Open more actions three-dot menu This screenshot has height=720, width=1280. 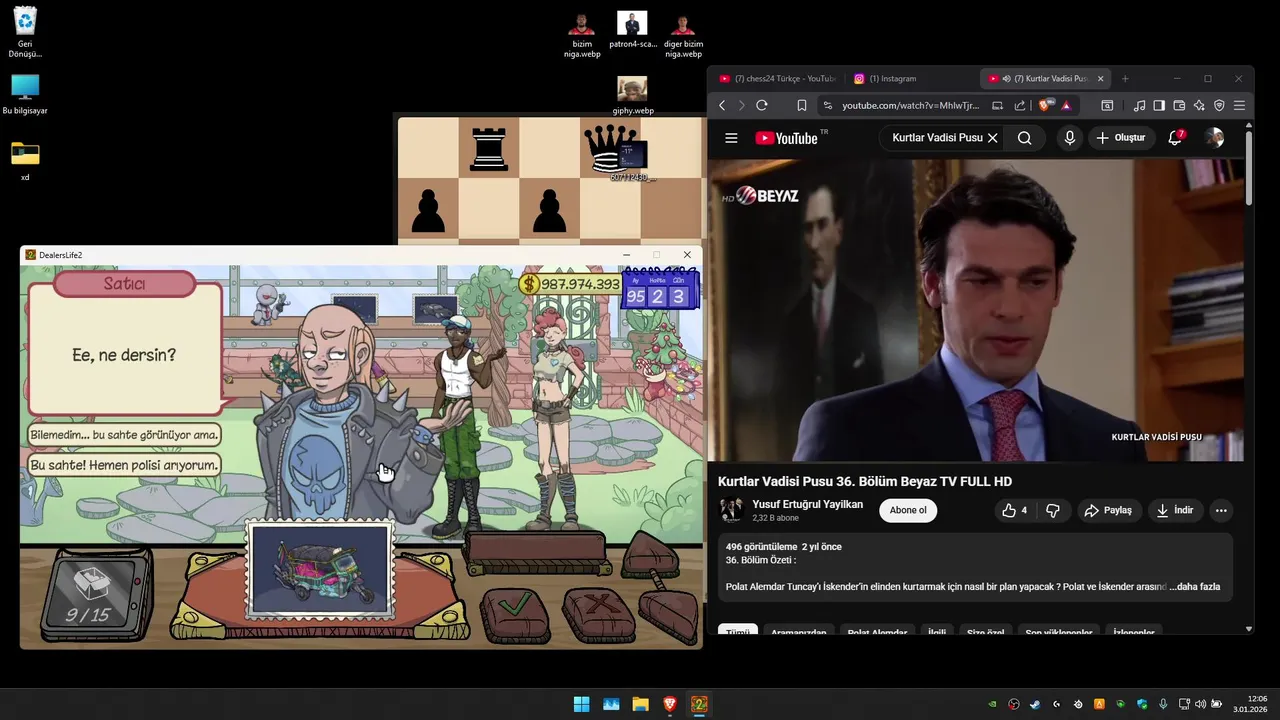tap(1221, 510)
